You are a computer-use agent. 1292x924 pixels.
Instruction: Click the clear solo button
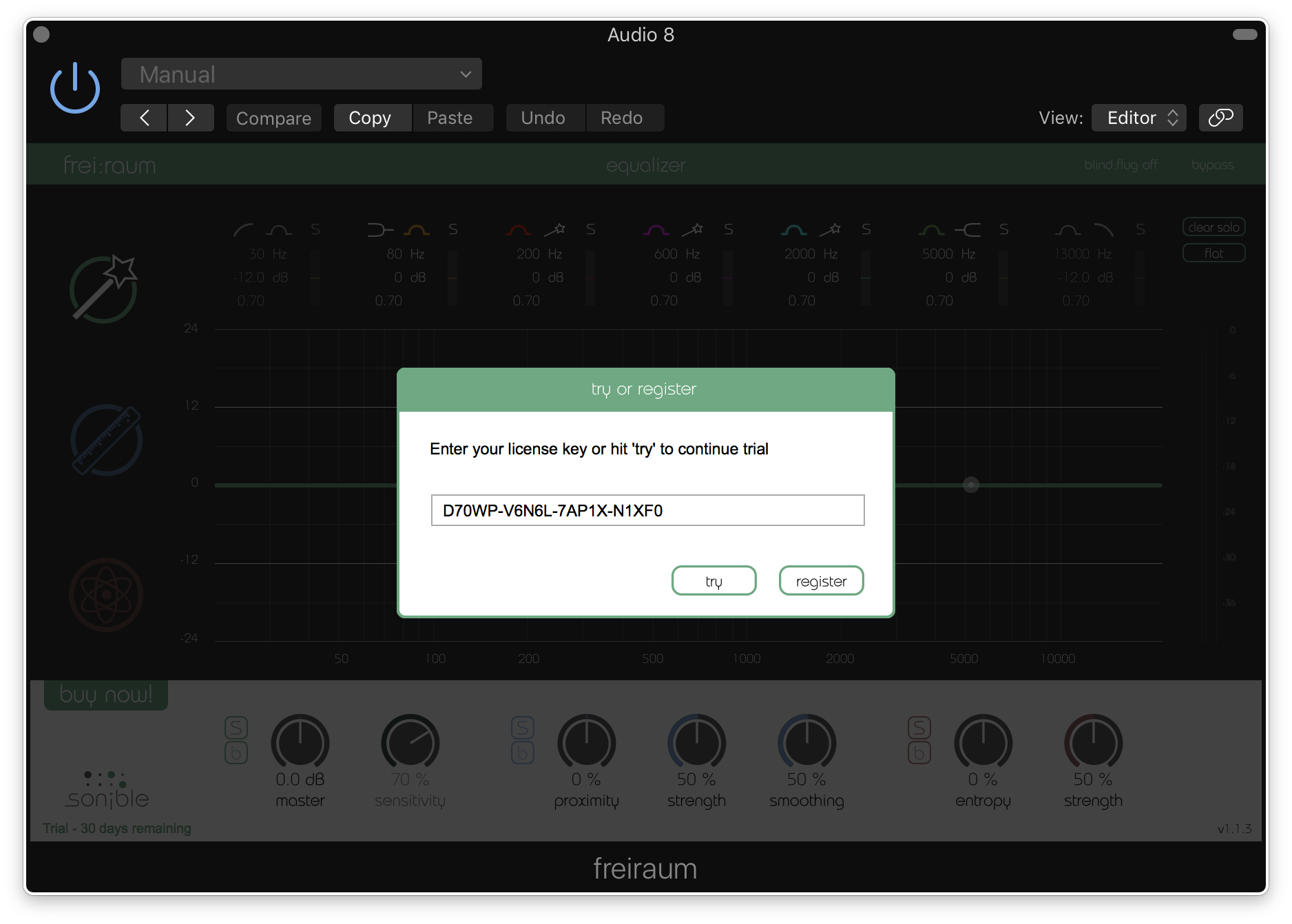click(1213, 227)
